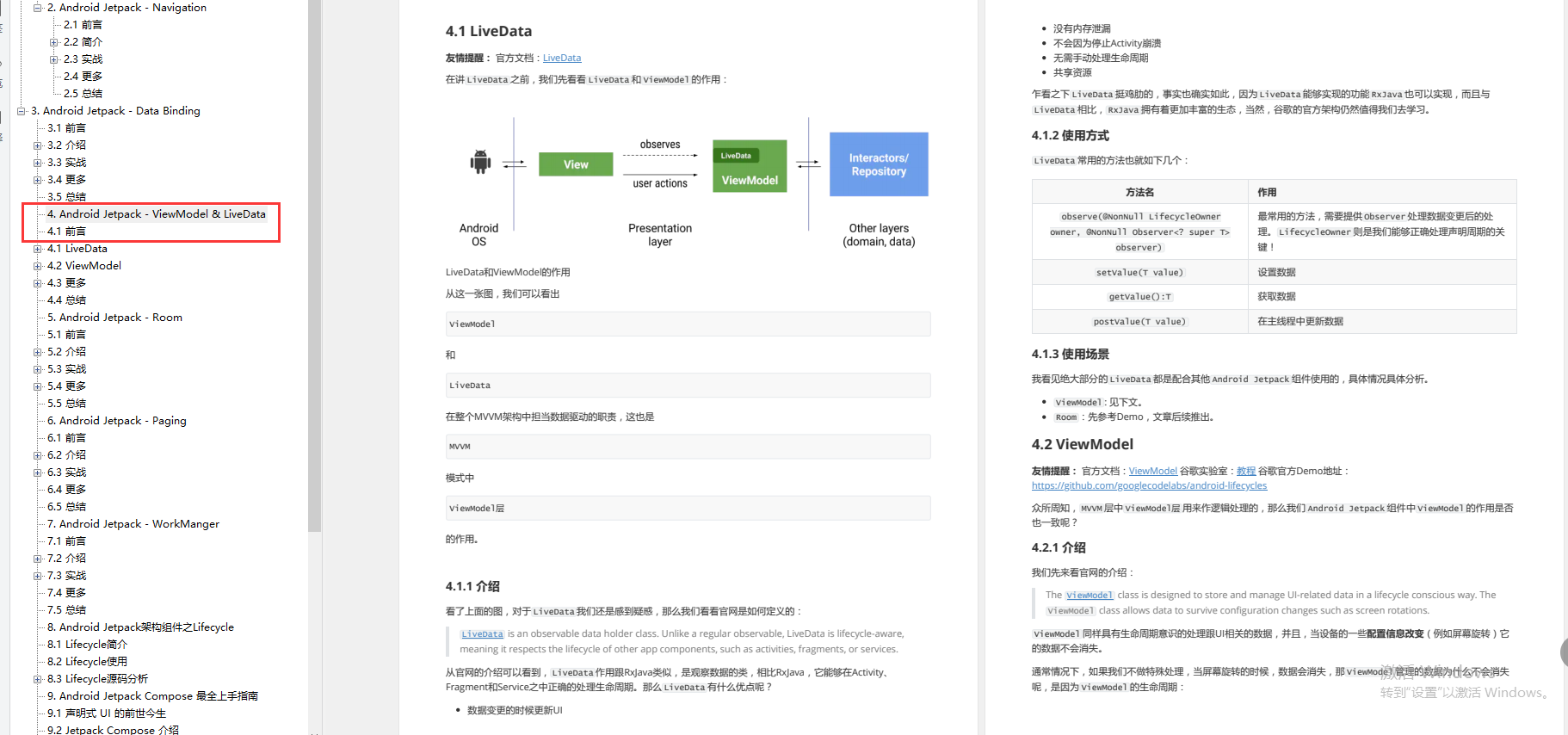Expand the '2.3 实战' bookmark node
Screen dimensions: 1568x735
click(53, 59)
